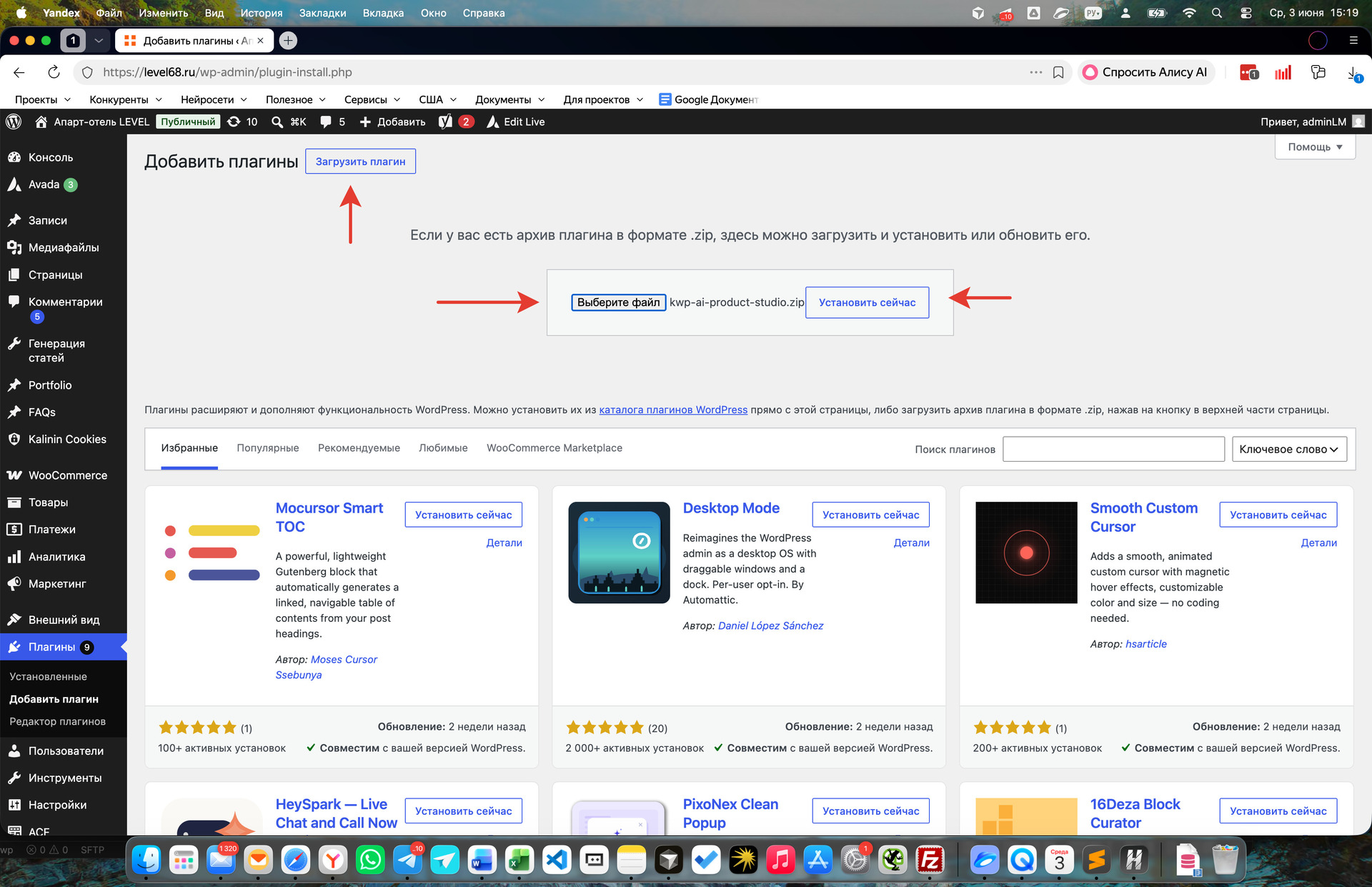Open a new browser tab with plus
Image resolution: width=1372 pixels, height=887 pixels.
pos(288,41)
